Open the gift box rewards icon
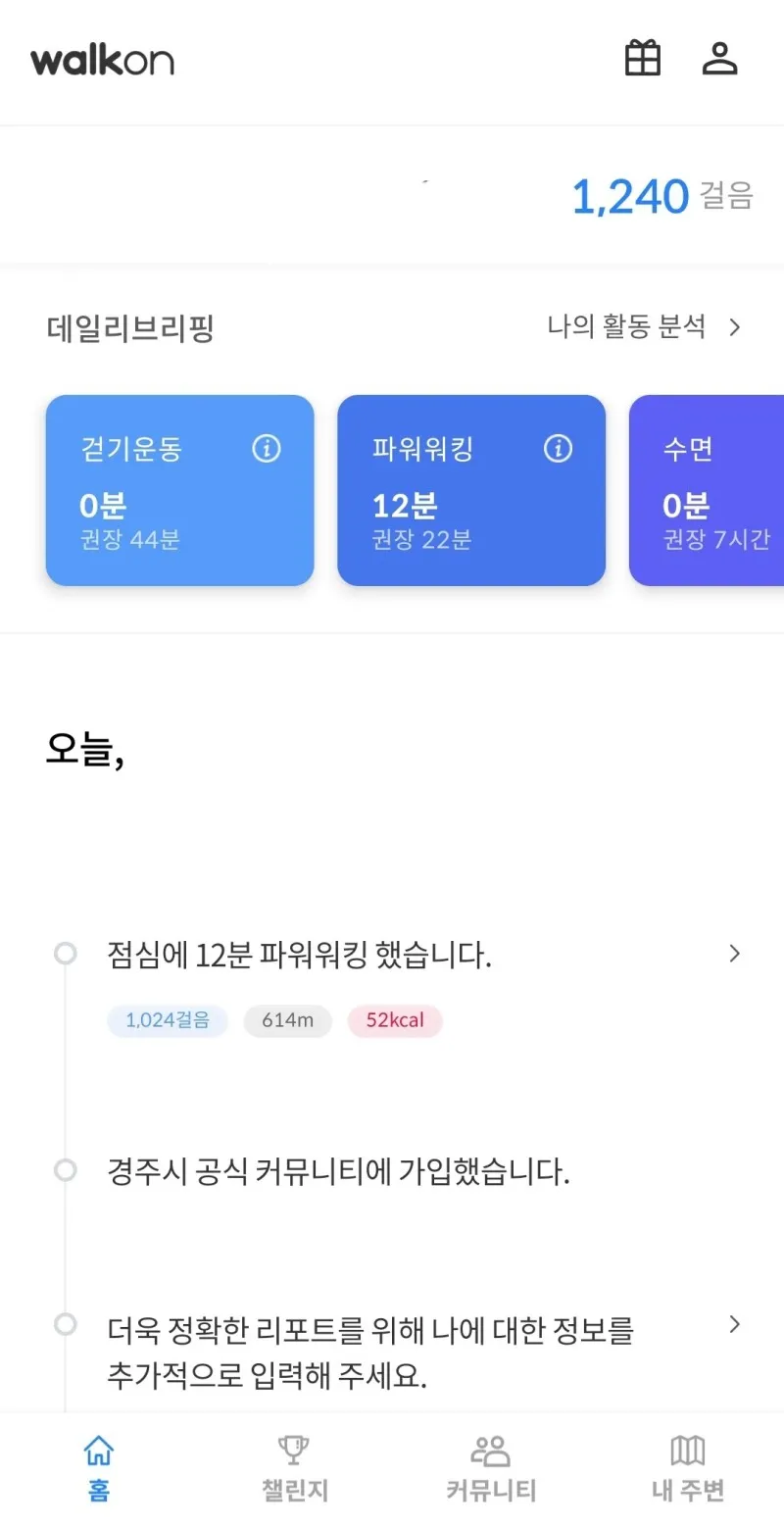This screenshot has height=1527, width=784. click(643, 59)
